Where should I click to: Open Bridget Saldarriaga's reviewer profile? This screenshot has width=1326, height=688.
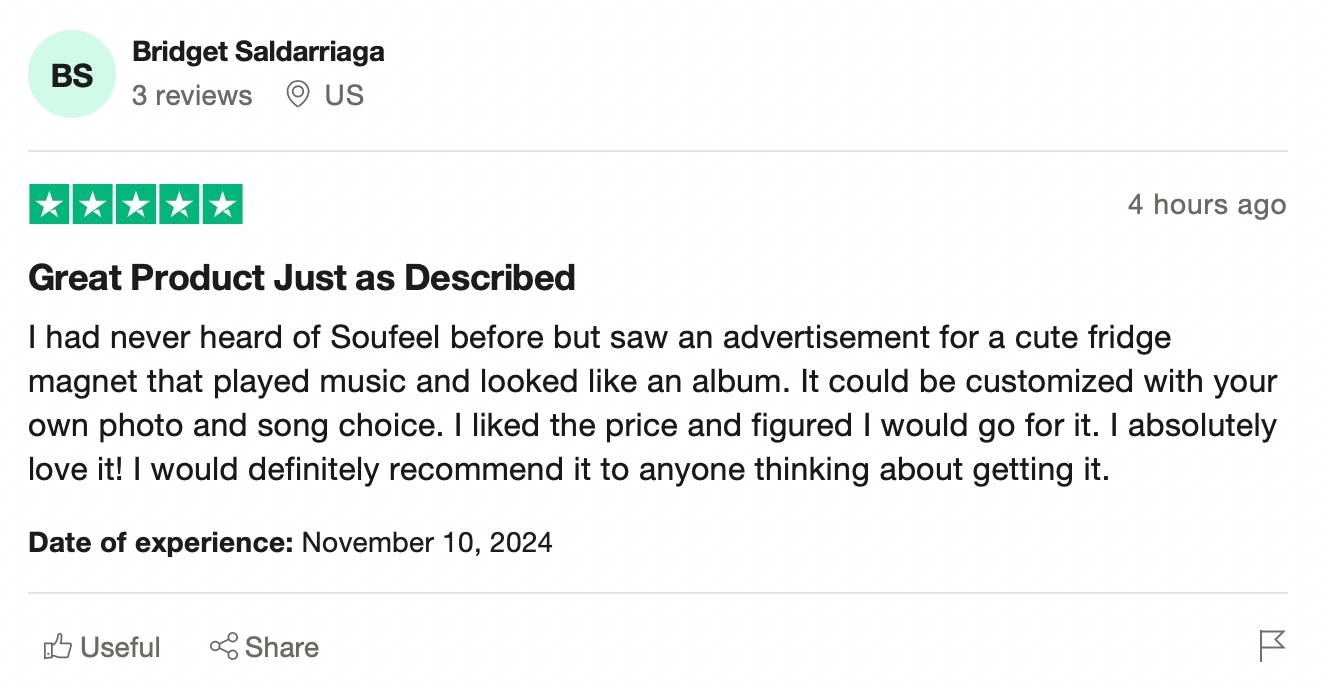[258, 52]
